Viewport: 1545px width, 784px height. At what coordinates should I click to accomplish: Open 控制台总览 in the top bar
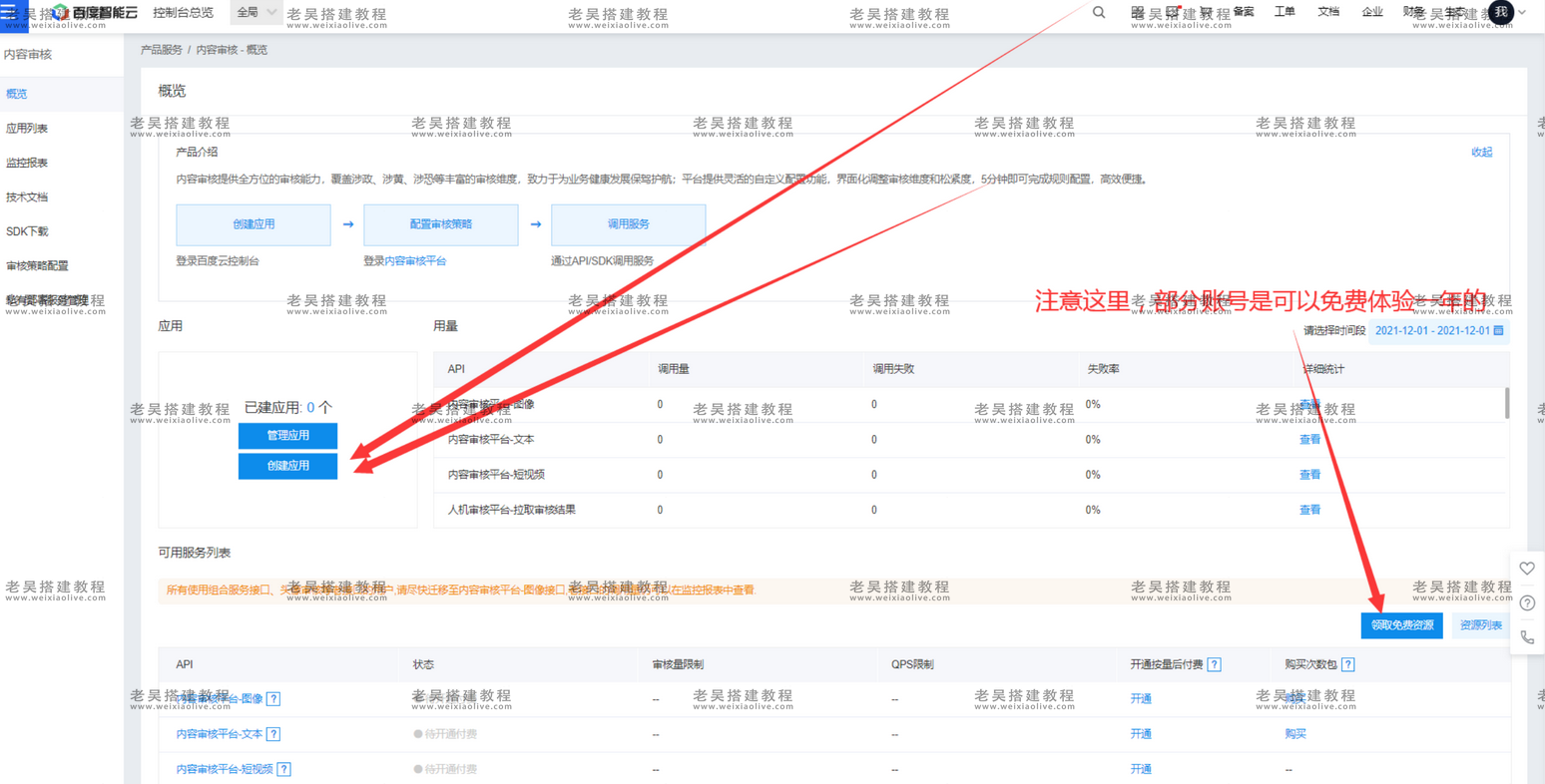coord(184,13)
